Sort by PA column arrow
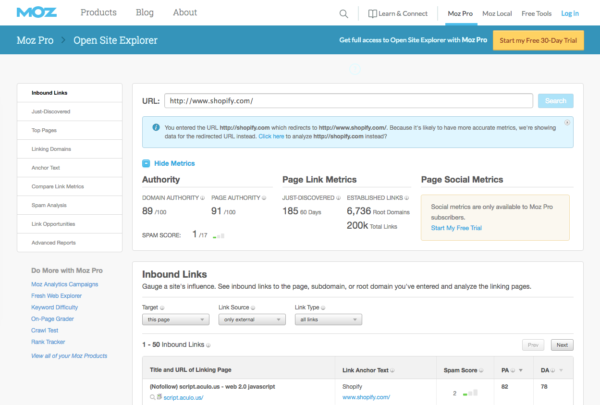This screenshot has width=600, height=405. coord(520,370)
